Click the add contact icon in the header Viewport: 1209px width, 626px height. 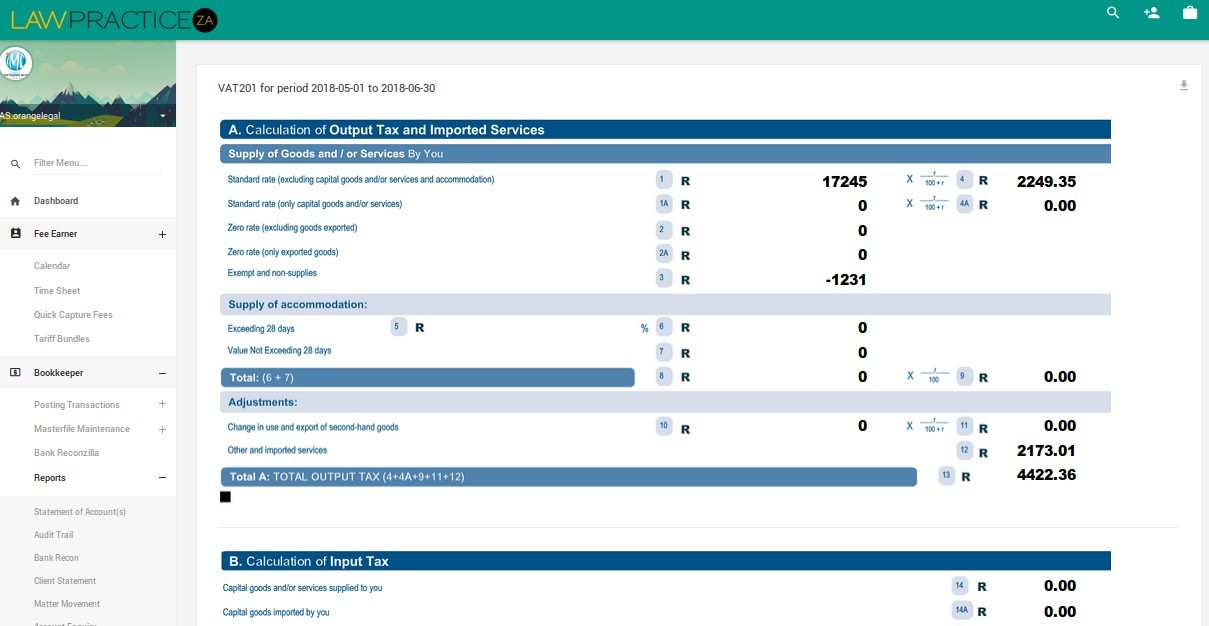click(1150, 13)
